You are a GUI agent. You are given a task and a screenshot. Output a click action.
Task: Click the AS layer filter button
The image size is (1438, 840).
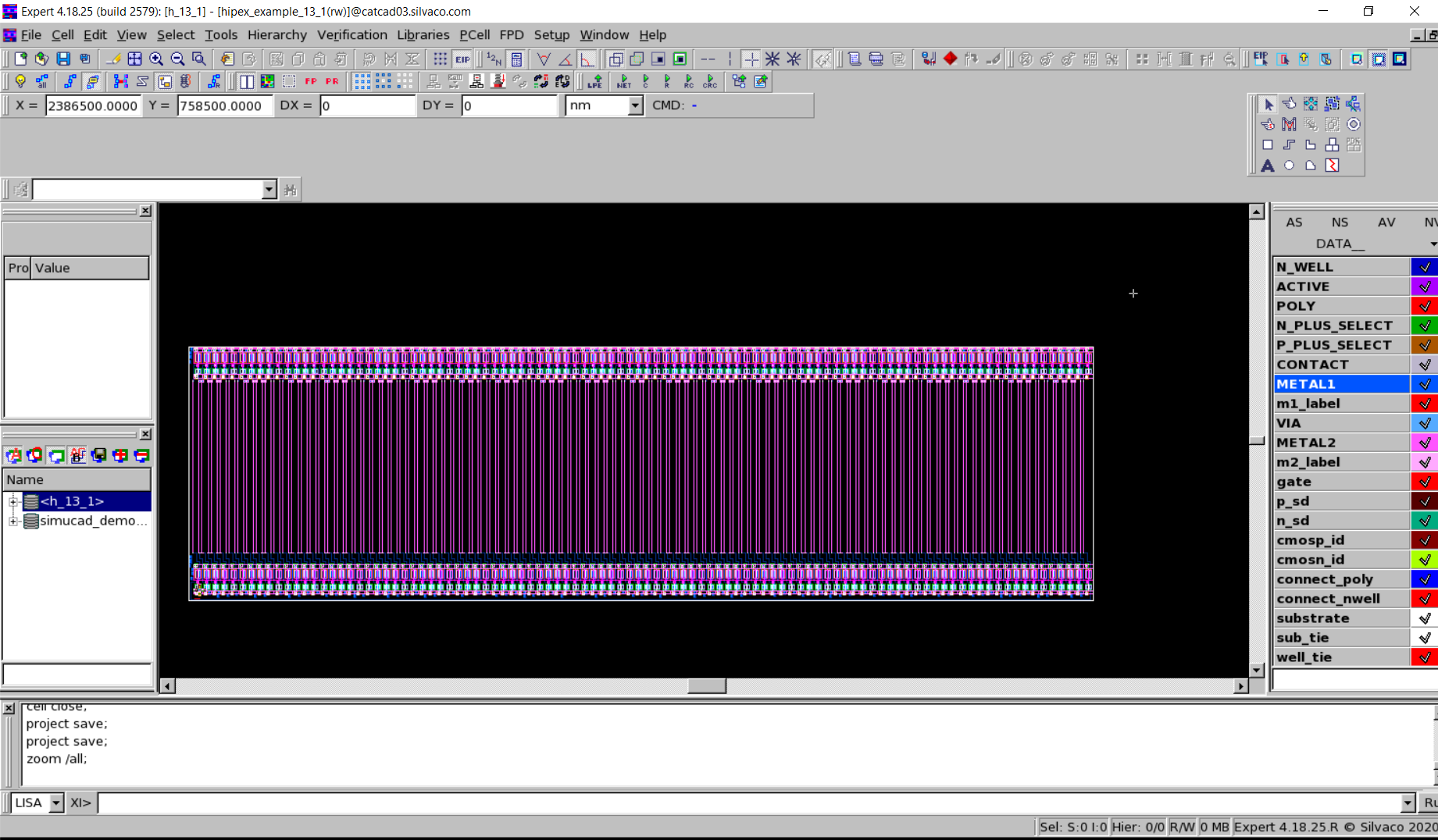(1293, 222)
